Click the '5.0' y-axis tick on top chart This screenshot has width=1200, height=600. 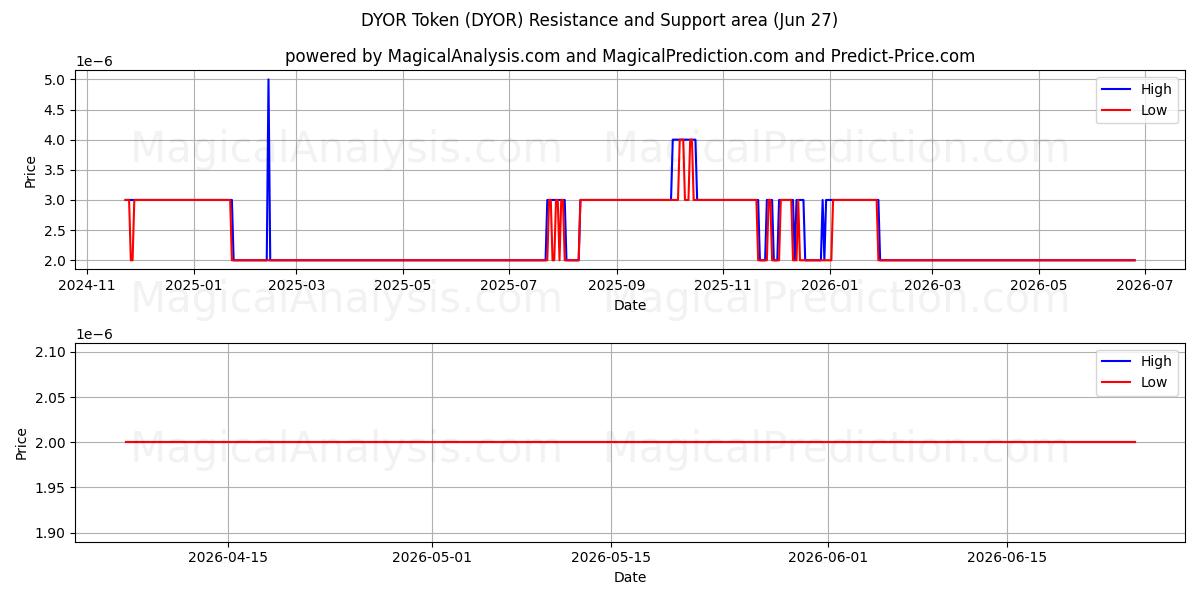pyautogui.click(x=57, y=80)
